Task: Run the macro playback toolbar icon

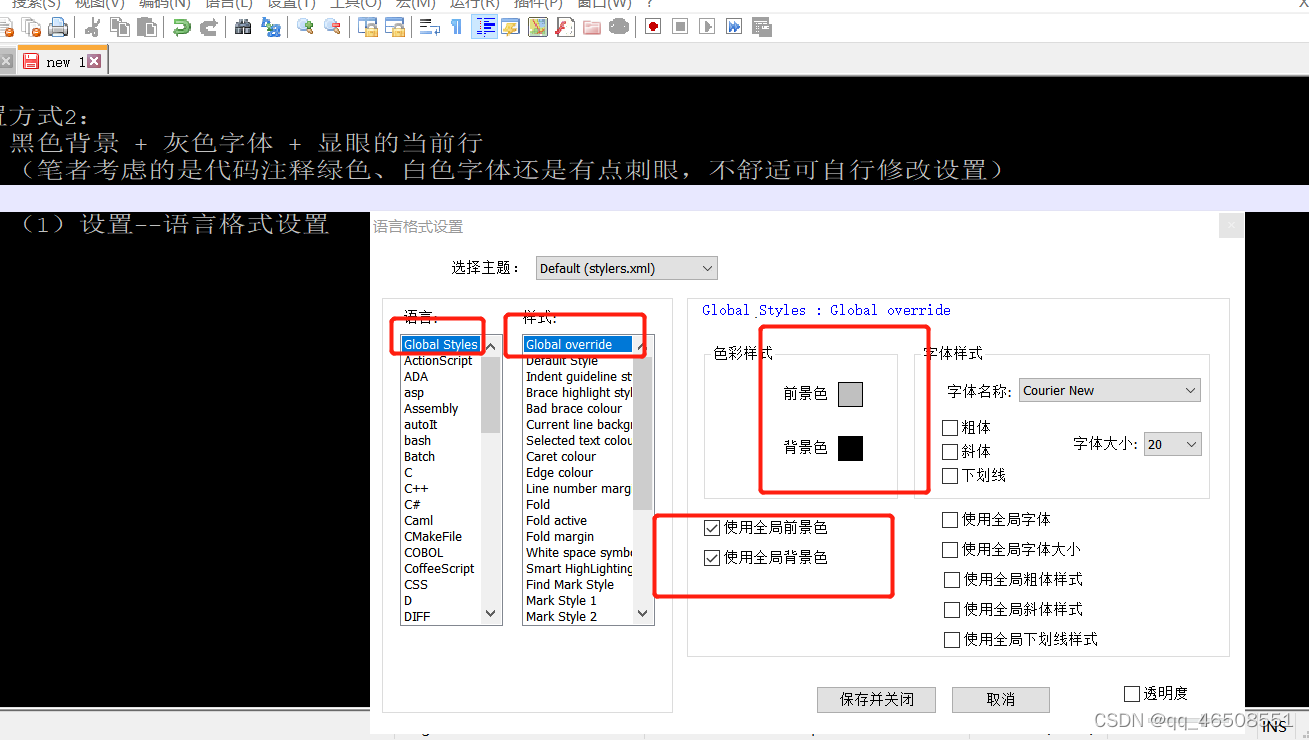Action: 707,27
